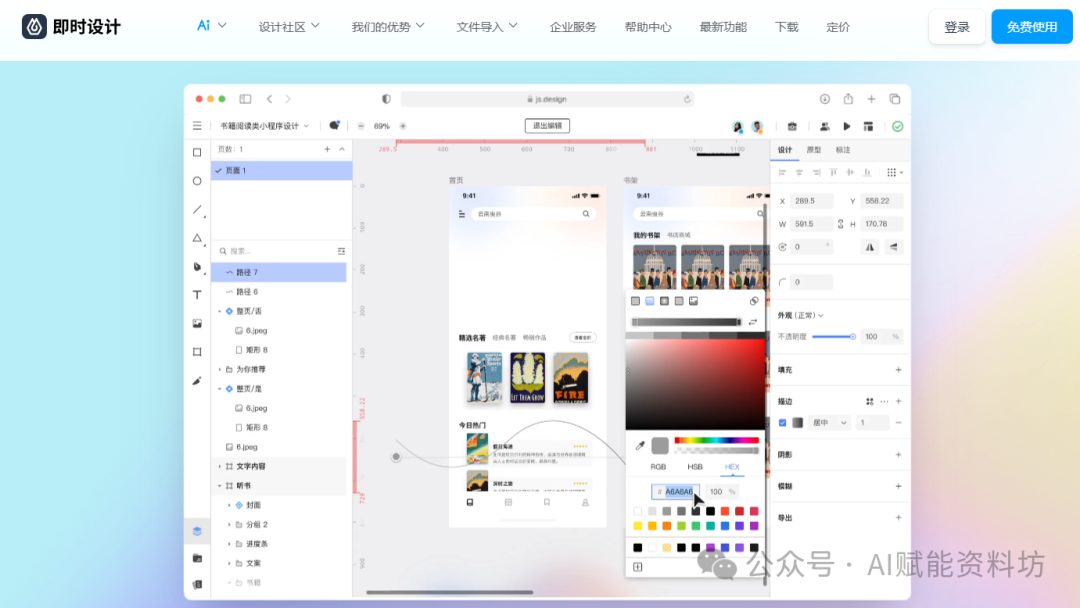Viewport: 1080px width, 608px height.
Task: Select the Image tool in toolbar
Action: tap(197, 323)
